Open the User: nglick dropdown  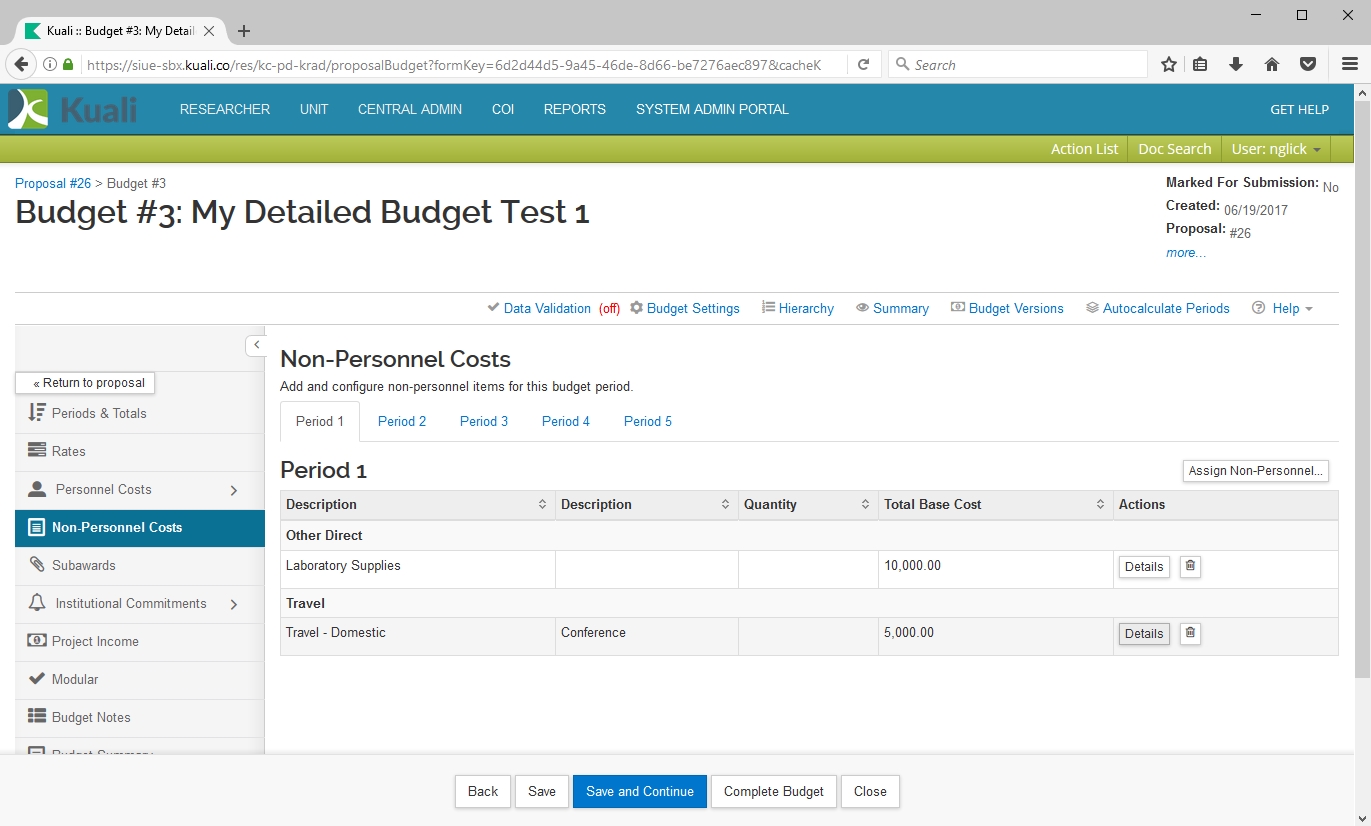click(1276, 149)
